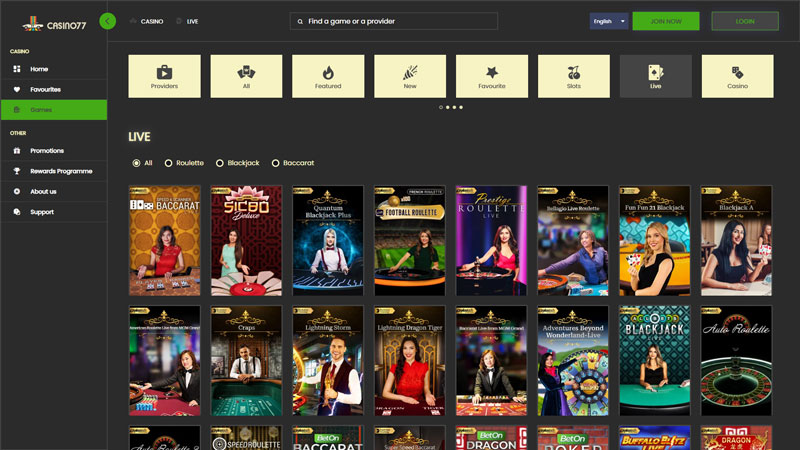This screenshot has height=450, width=800.
Task: Open Buffalo Blitz Live game thumbnail
Action: [655, 438]
